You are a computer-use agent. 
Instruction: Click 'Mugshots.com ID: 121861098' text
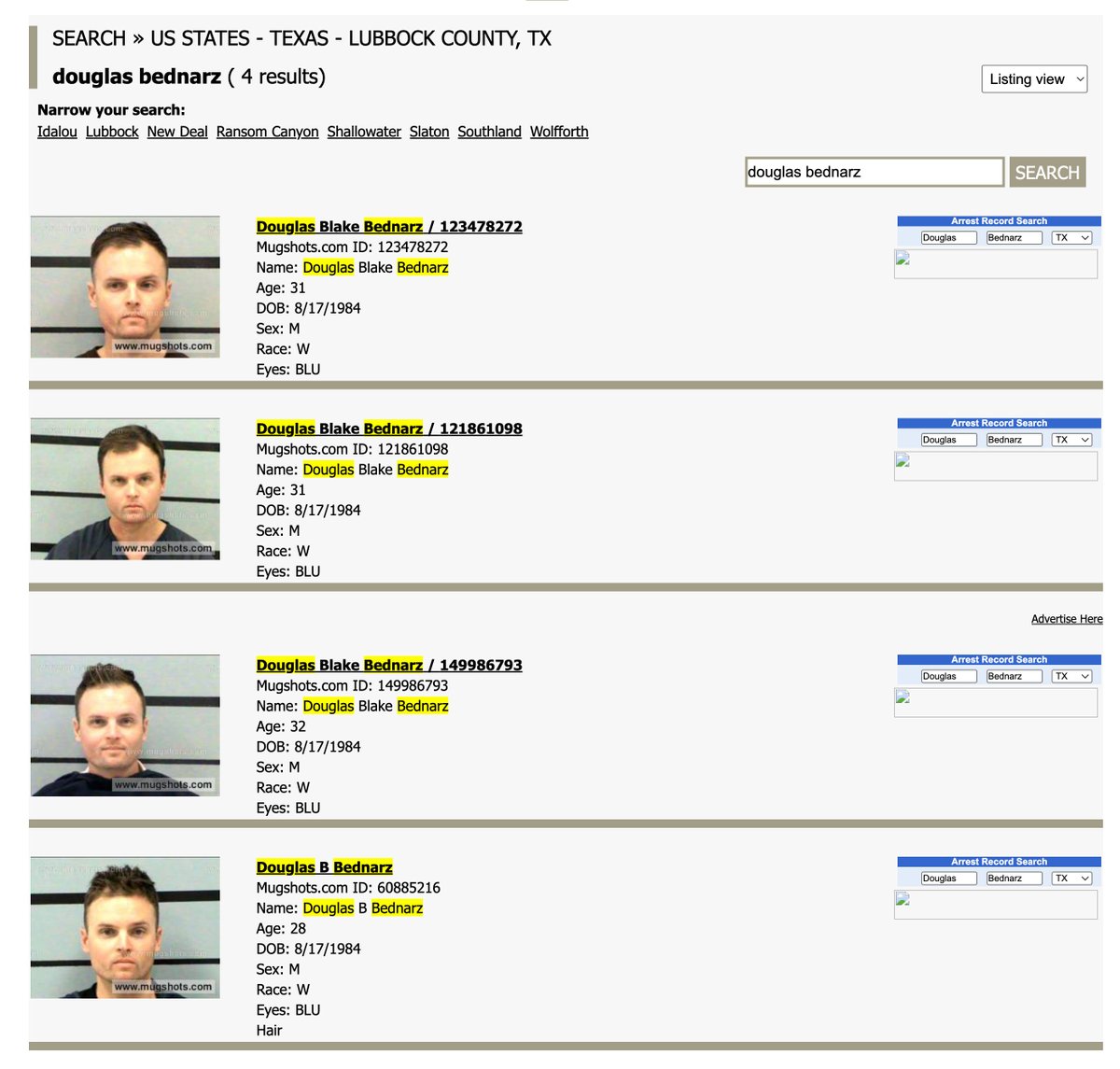tap(352, 449)
